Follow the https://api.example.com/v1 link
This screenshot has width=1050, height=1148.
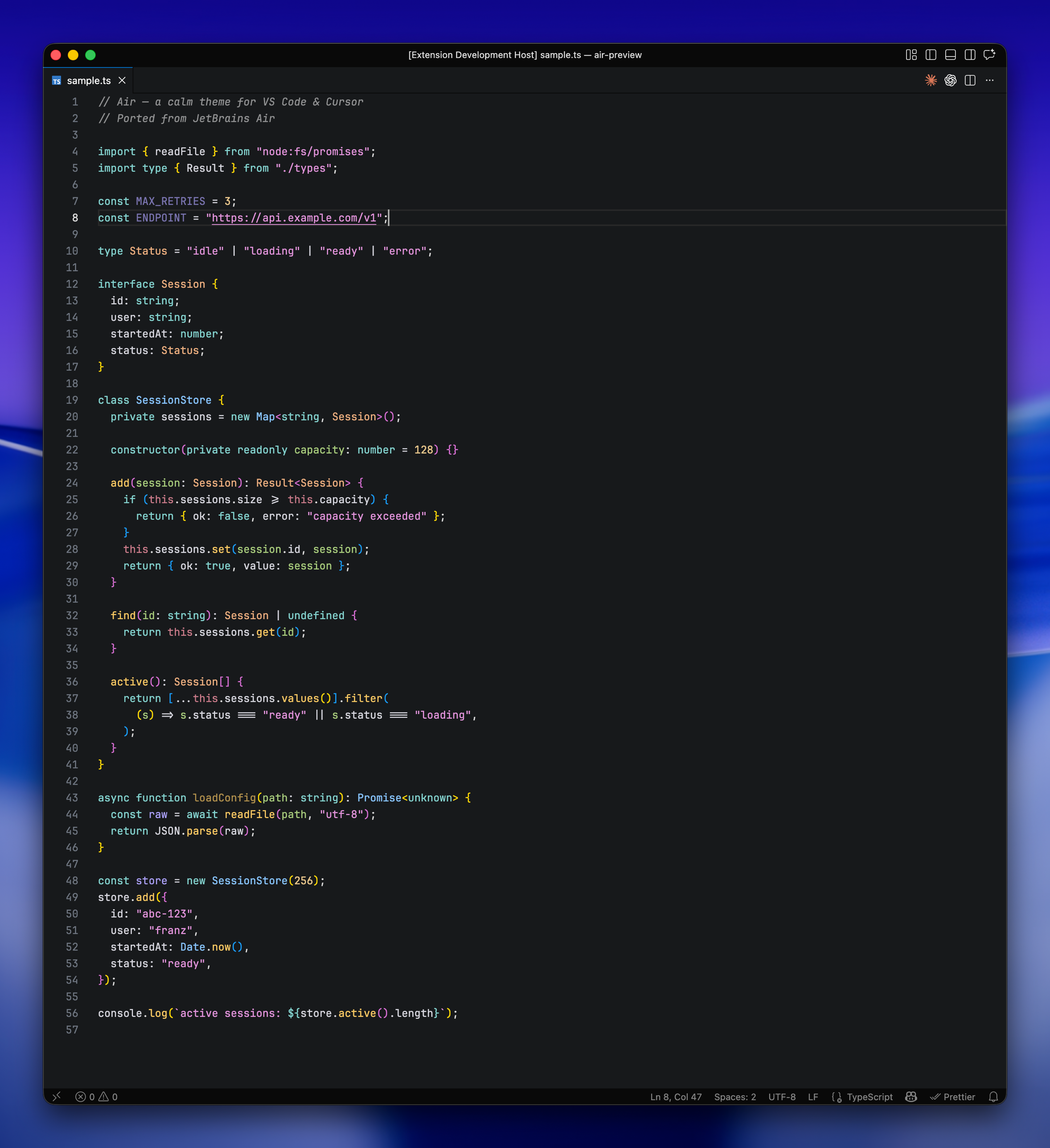[x=294, y=218]
